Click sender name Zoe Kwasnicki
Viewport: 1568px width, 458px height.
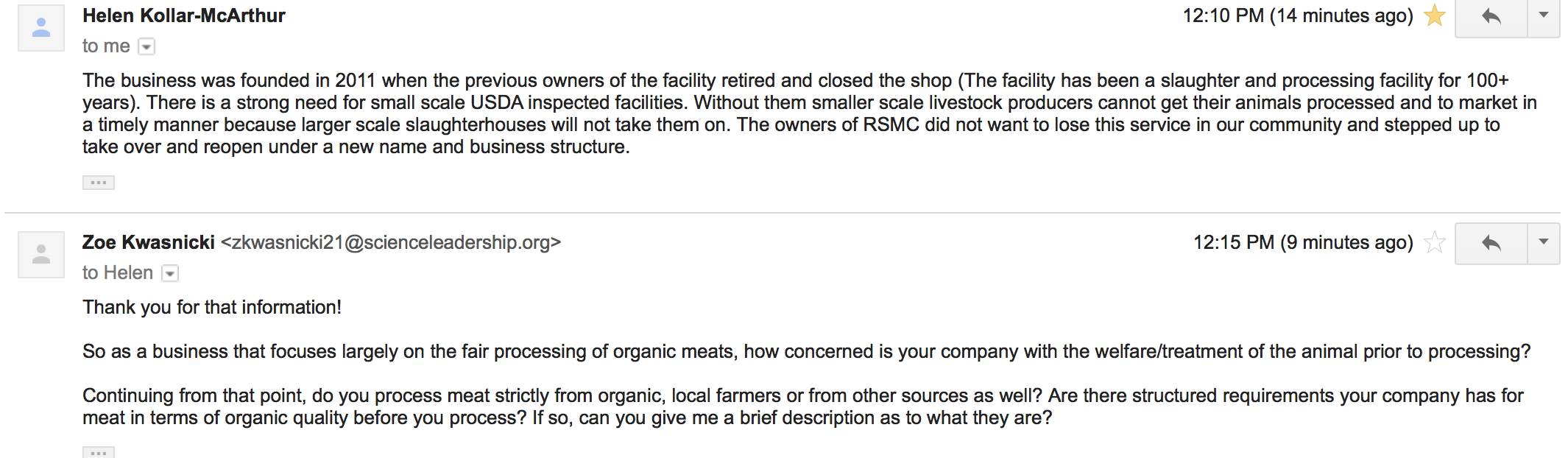(149, 242)
